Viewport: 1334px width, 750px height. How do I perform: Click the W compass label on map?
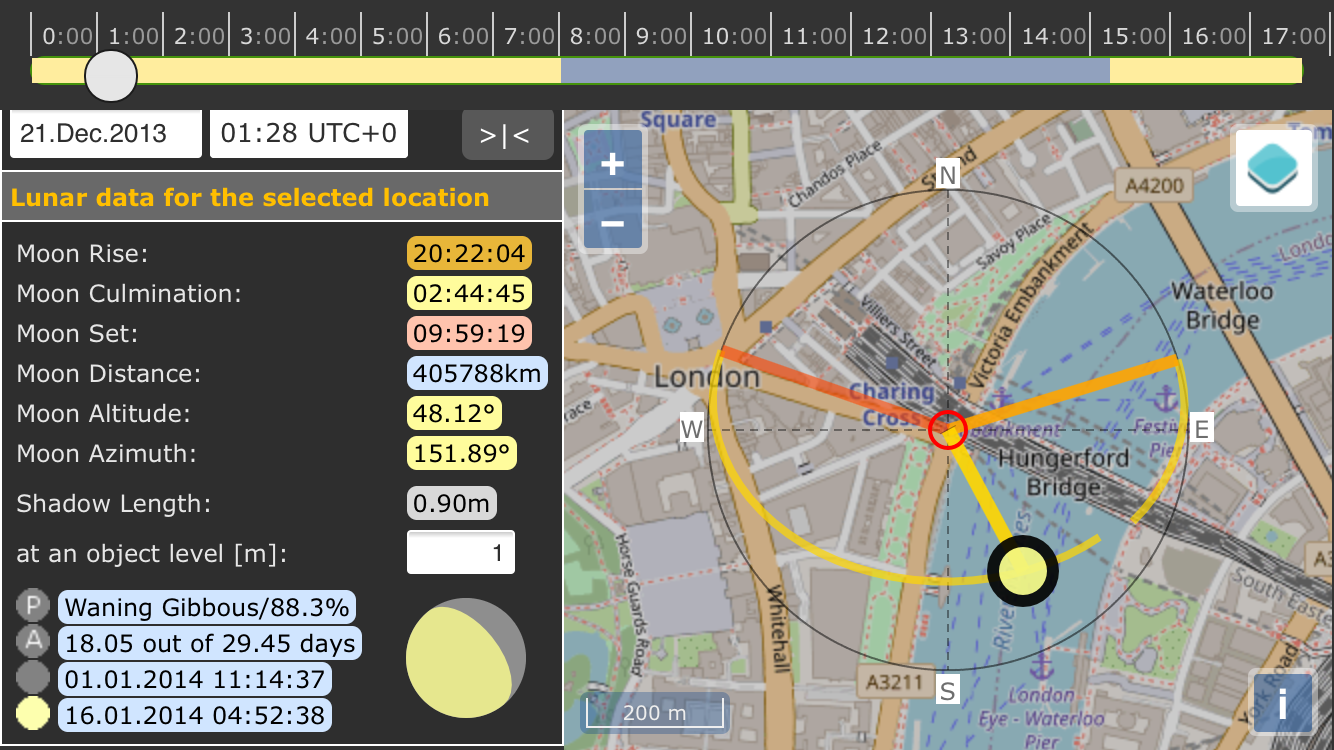pyautogui.click(x=692, y=430)
